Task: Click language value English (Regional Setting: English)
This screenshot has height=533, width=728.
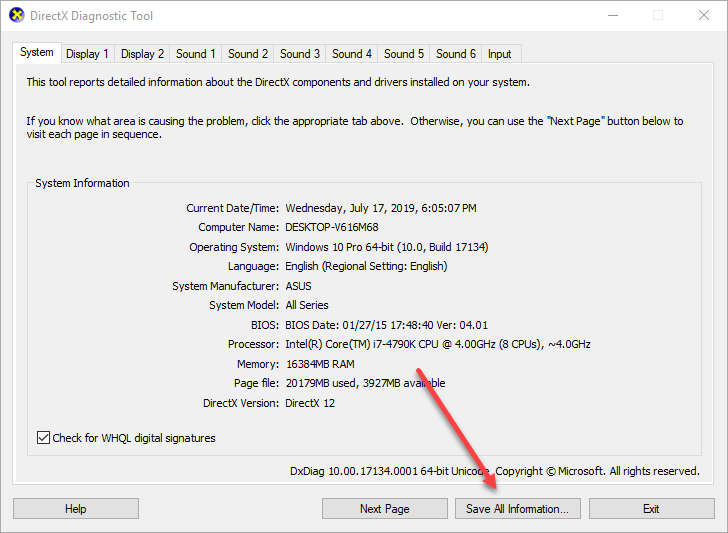Action: click(x=366, y=266)
